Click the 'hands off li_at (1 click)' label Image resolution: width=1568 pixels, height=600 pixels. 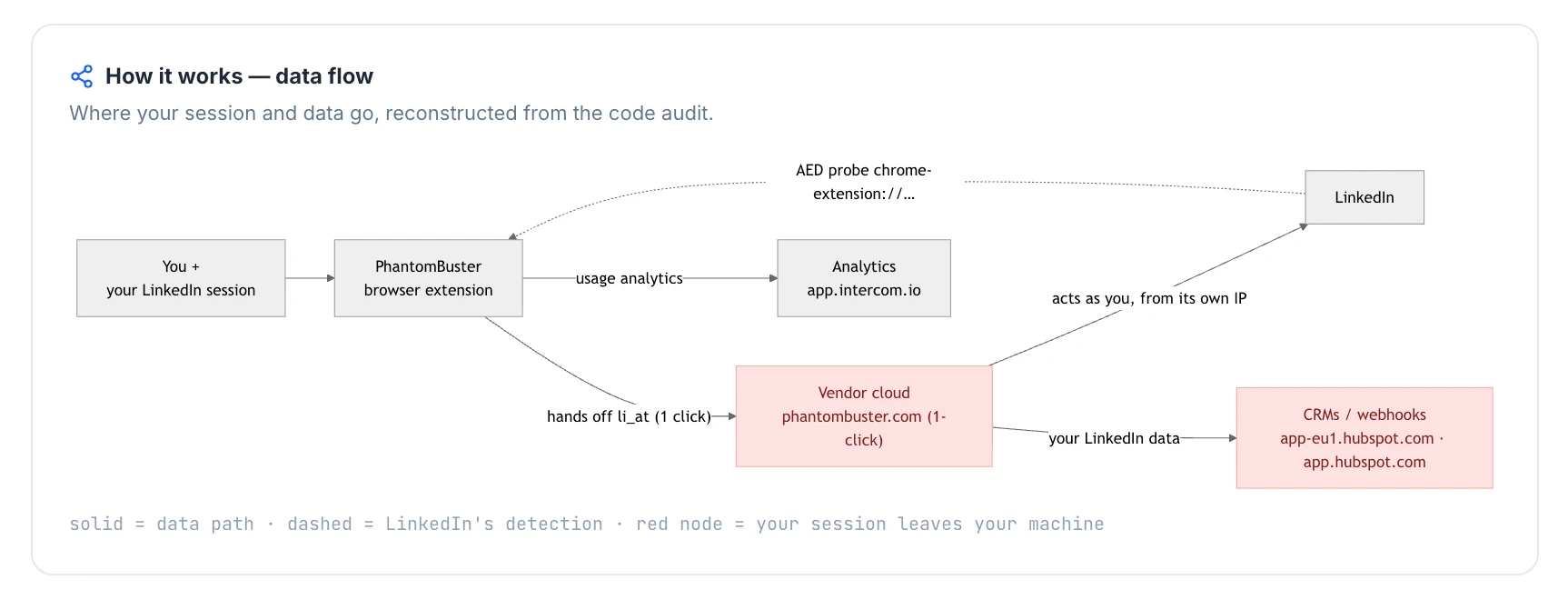[629, 416]
